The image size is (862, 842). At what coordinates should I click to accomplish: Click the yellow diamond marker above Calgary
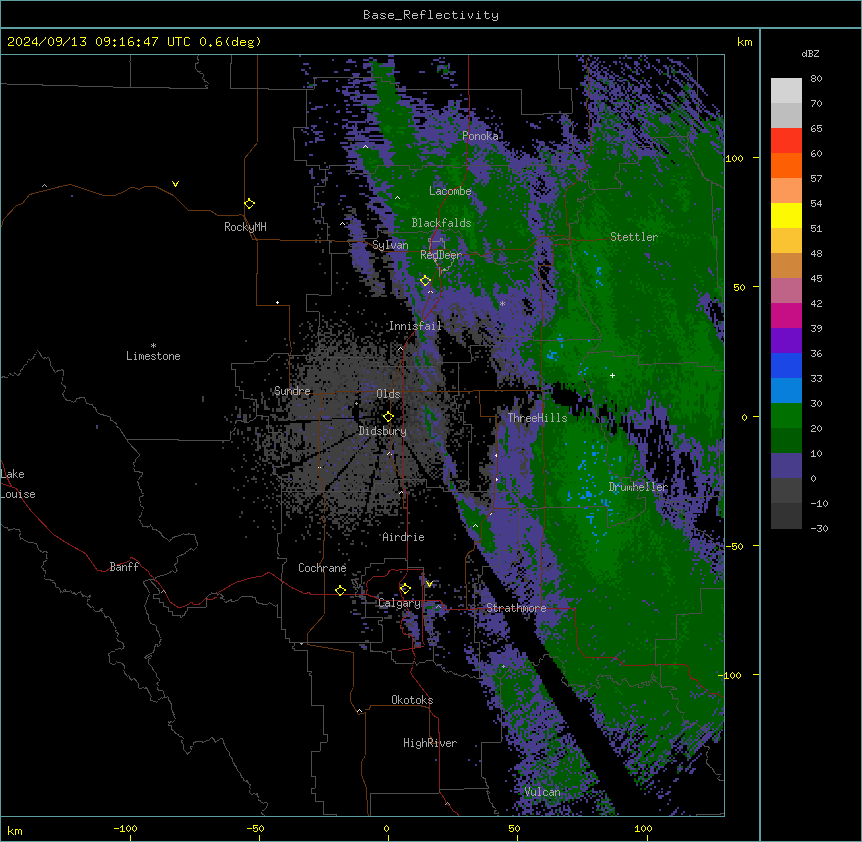pyautogui.click(x=405, y=589)
